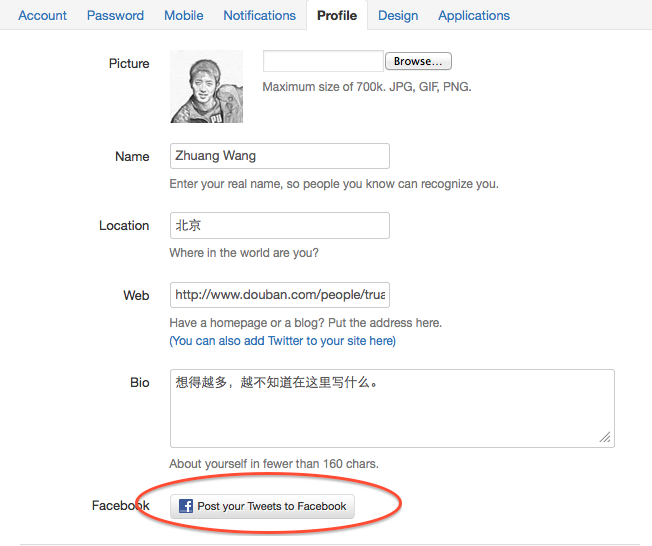Click the picture file path field

tap(323, 62)
